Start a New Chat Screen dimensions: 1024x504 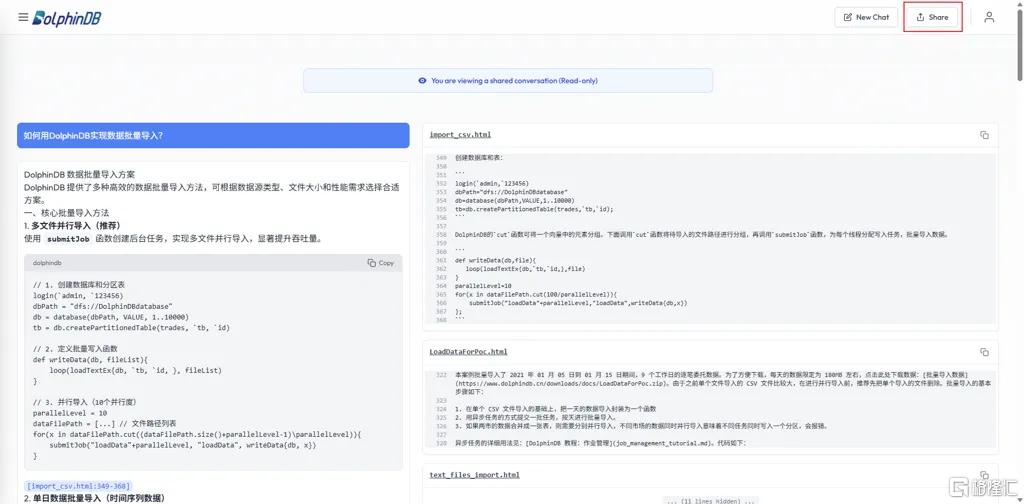(x=866, y=17)
